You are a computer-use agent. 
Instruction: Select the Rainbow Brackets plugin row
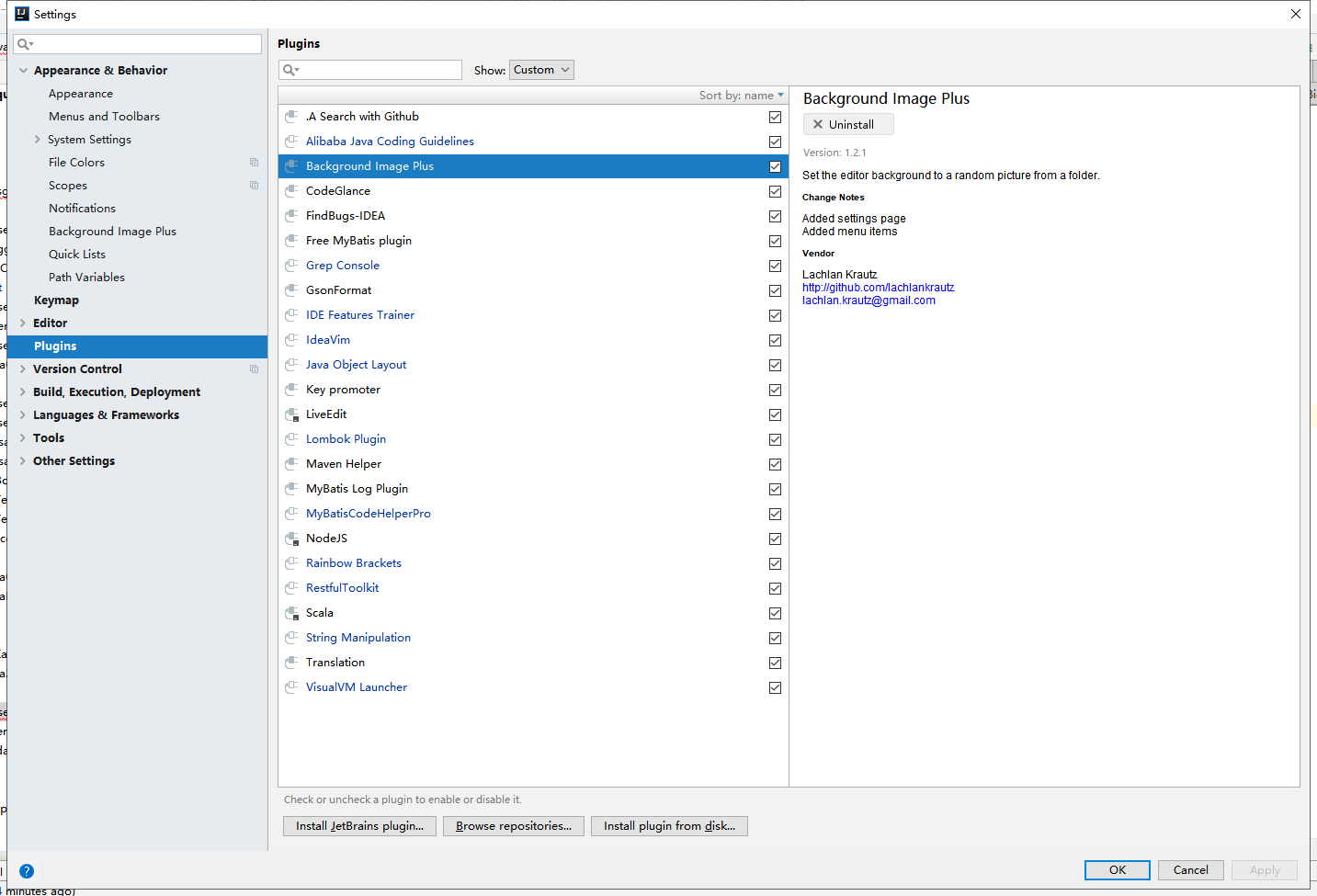point(533,563)
